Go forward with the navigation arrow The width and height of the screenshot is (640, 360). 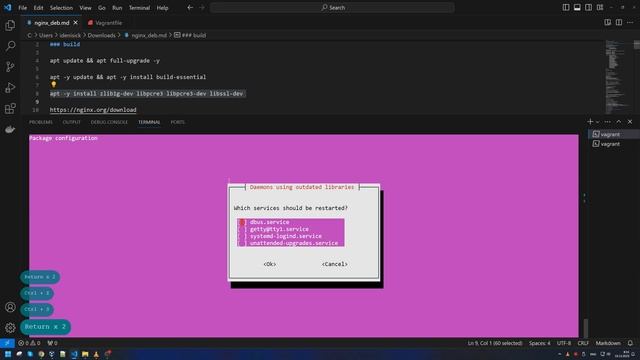202,7
